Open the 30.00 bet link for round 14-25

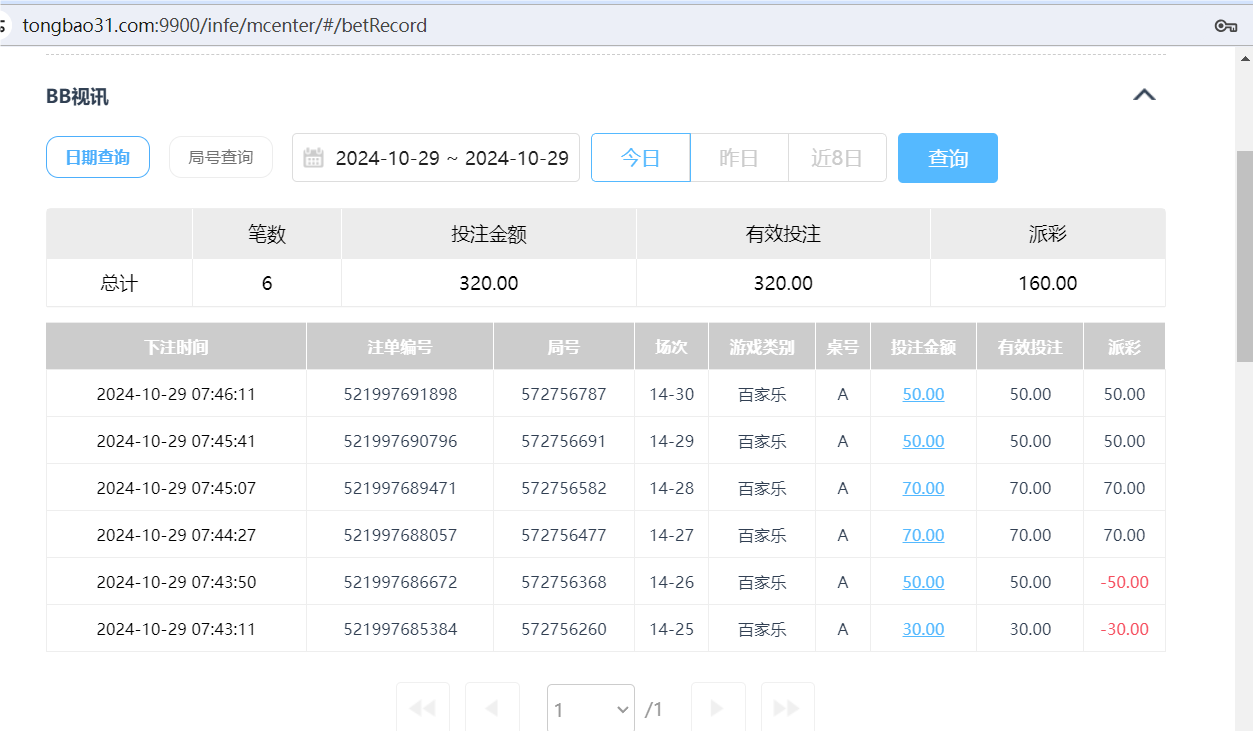tap(922, 628)
